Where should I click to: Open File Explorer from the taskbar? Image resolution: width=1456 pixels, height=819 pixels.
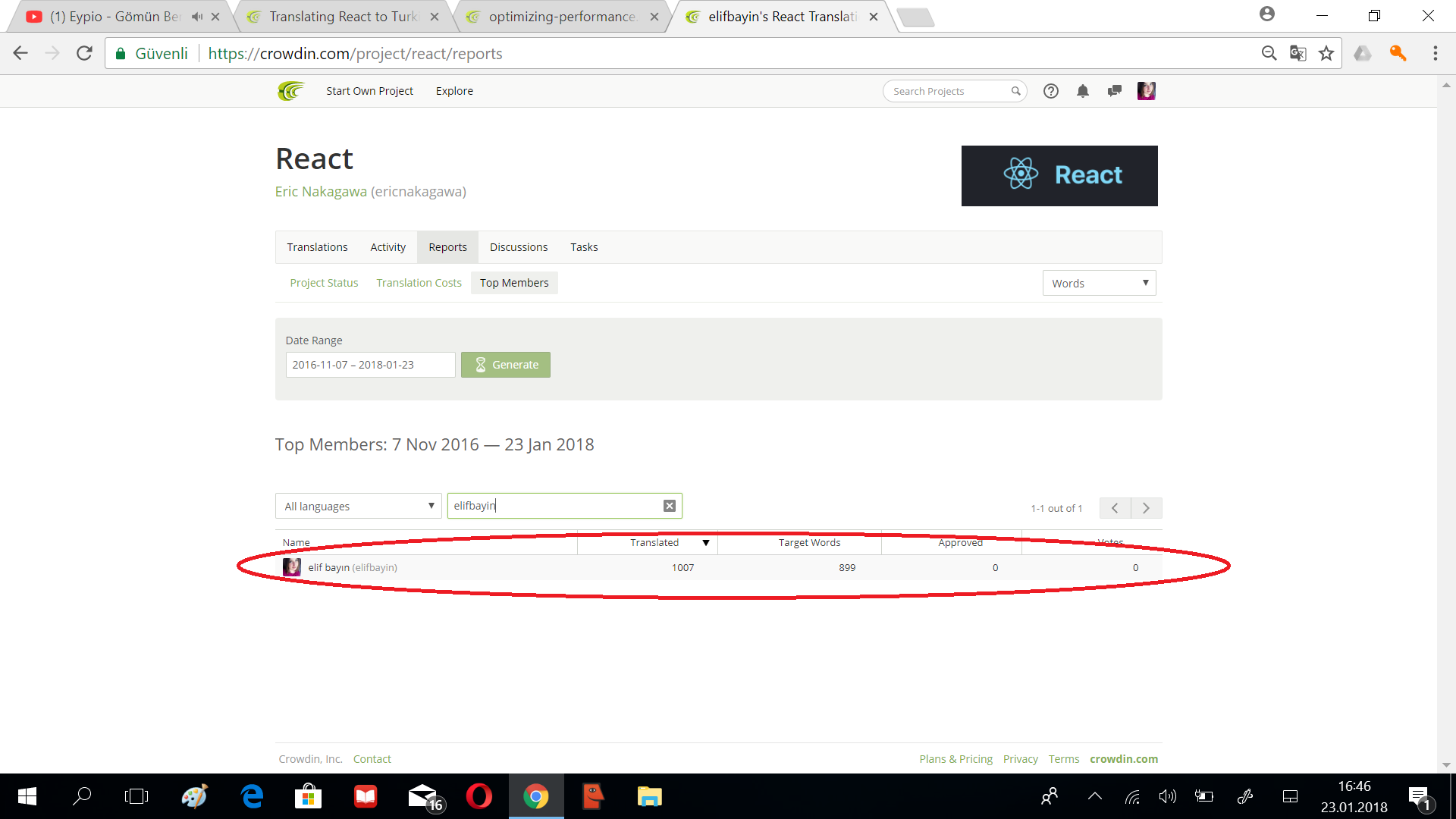point(650,796)
